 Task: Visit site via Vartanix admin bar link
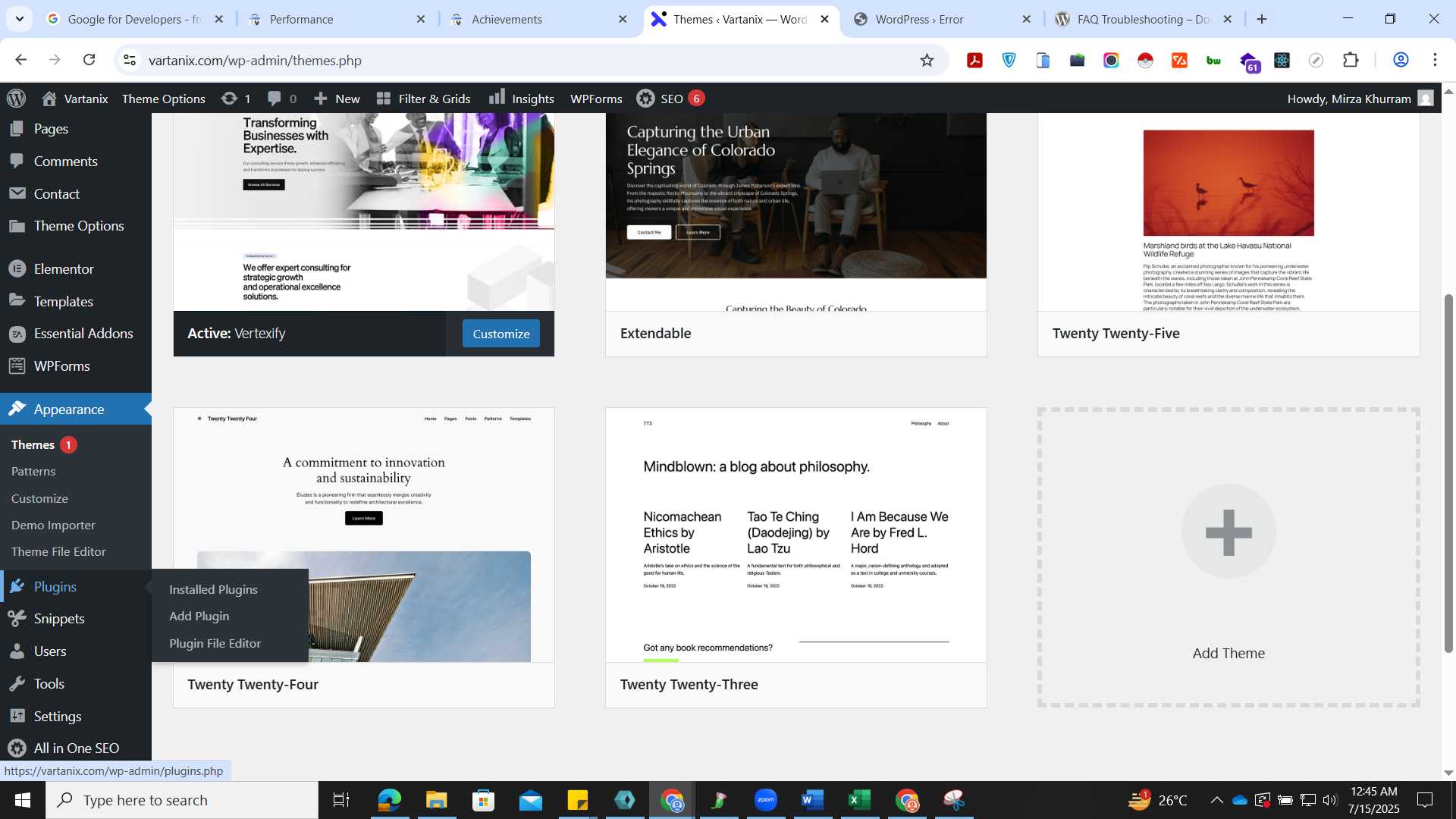(75, 99)
